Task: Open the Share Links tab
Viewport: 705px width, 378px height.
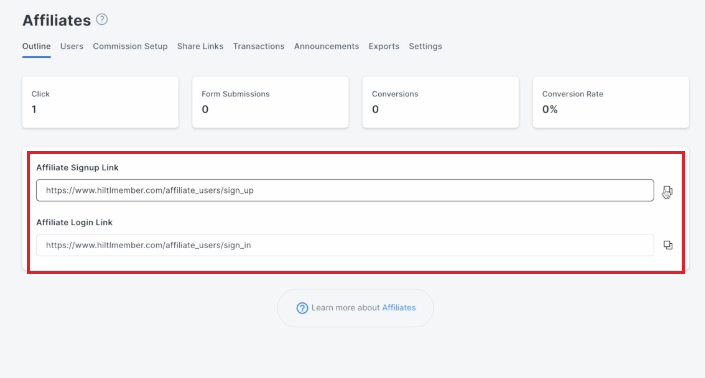Action: (x=200, y=46)
